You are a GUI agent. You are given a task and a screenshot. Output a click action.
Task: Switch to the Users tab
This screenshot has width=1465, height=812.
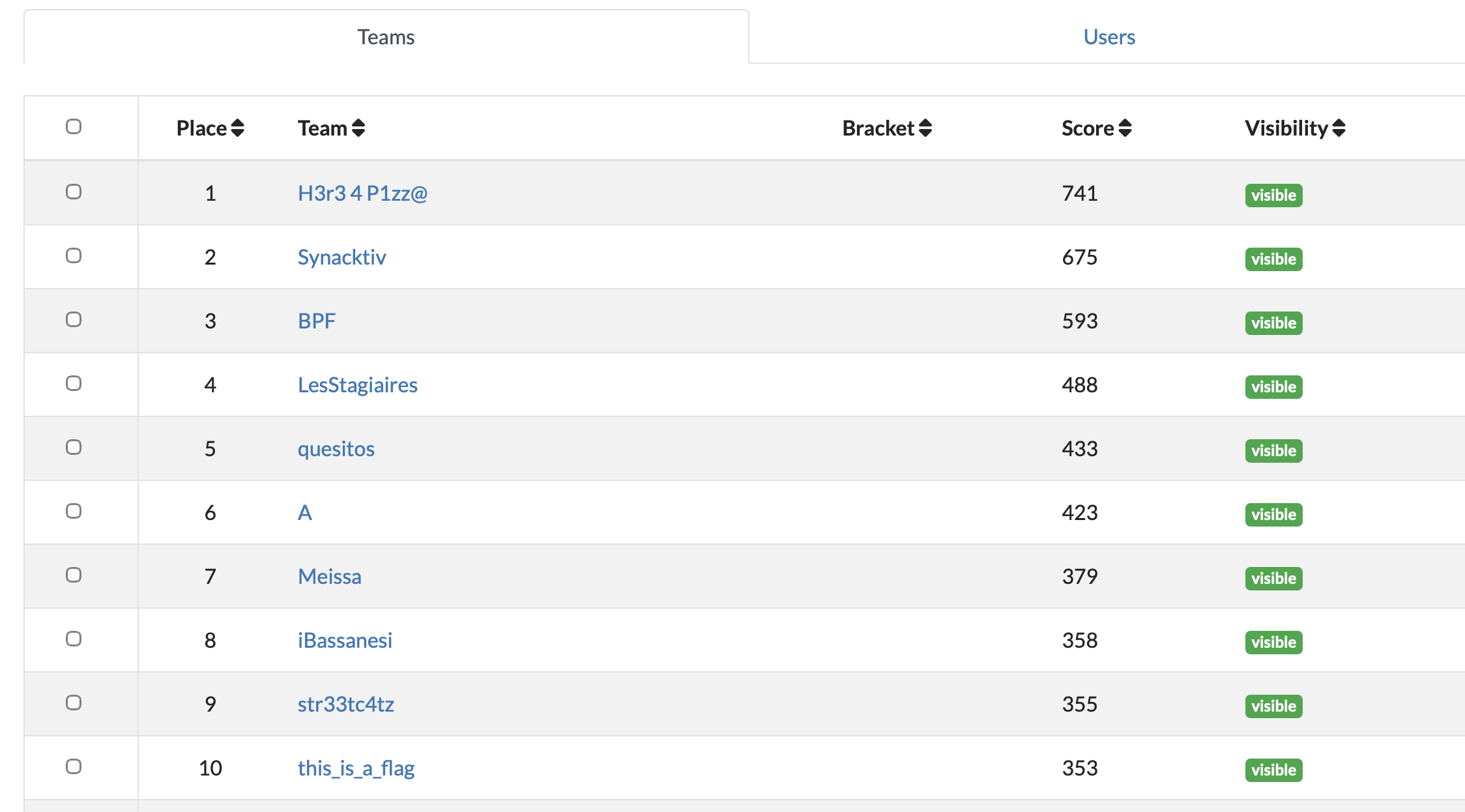[x=1109, y=37]
